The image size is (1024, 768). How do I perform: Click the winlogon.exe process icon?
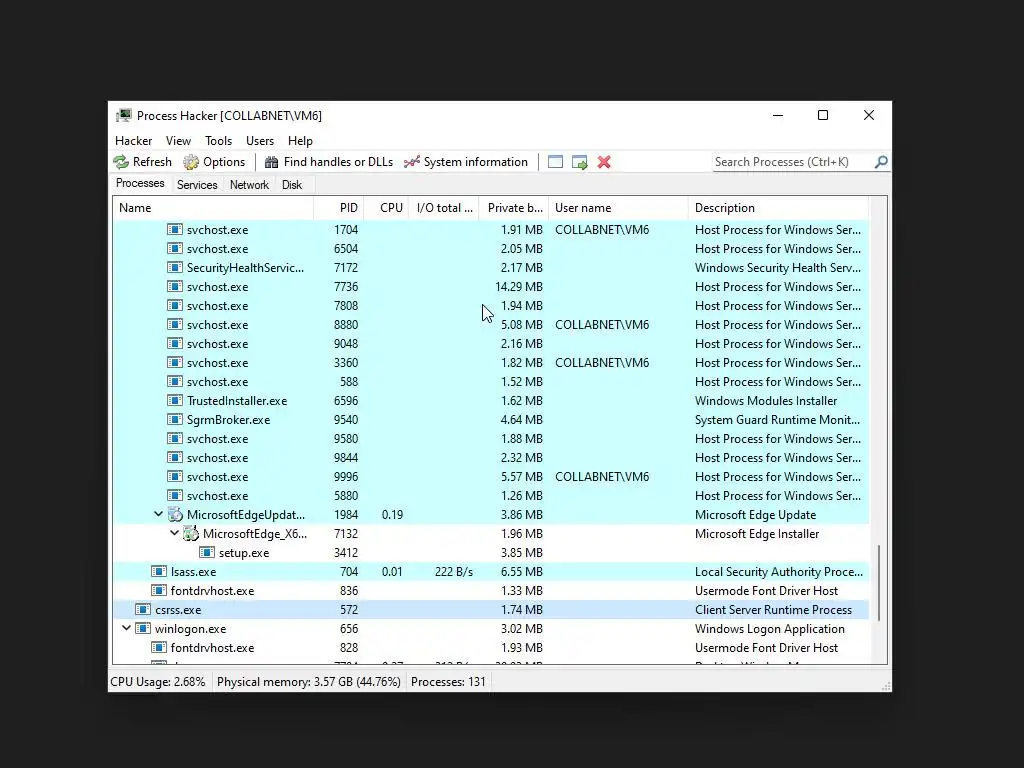[x=142, y=628]
